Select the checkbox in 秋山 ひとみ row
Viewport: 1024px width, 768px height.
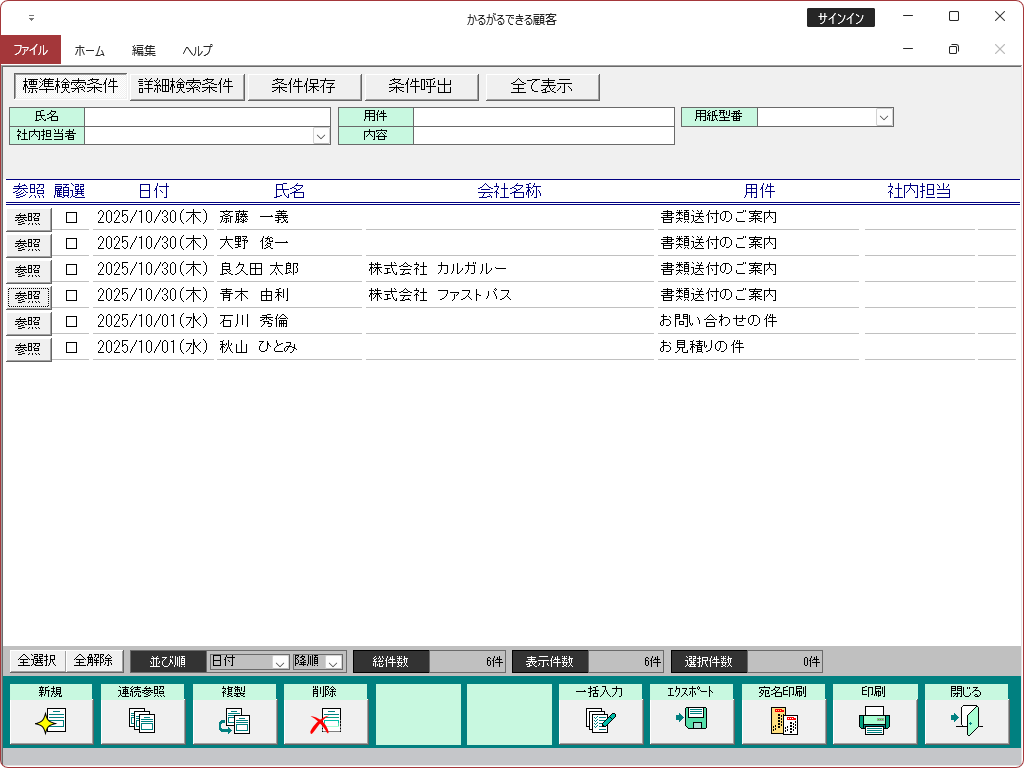point(71,347)
